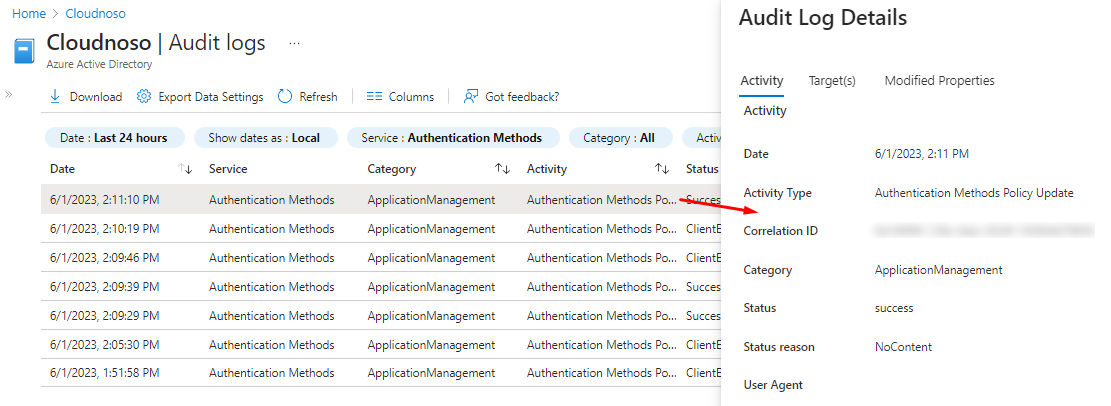This screenshot has height=406, width=1111.
Task: Switch to the Target(s) tab
Action: pyautogui.click(x=832, y=81)
